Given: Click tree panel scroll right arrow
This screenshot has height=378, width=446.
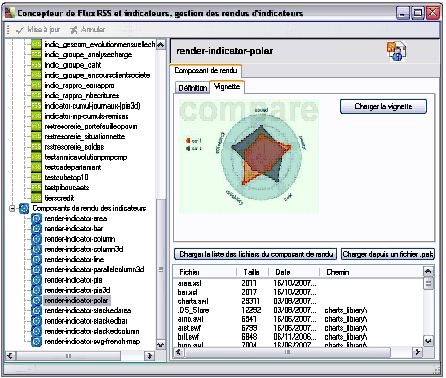Looking at the screenshot, I should click(x=150, y=356).
